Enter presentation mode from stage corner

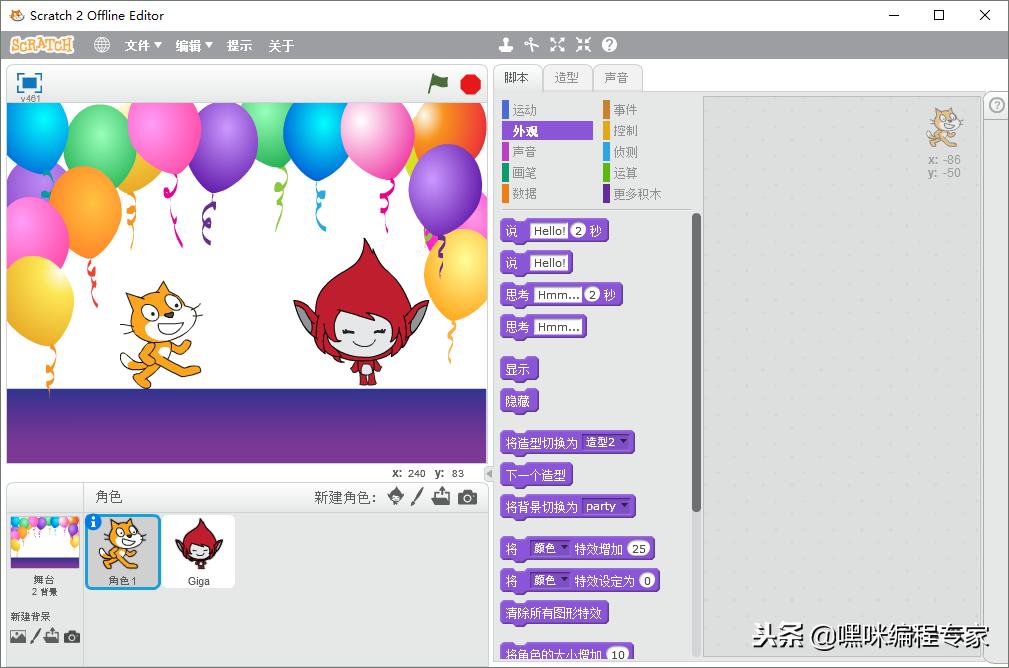click(28, 84)
